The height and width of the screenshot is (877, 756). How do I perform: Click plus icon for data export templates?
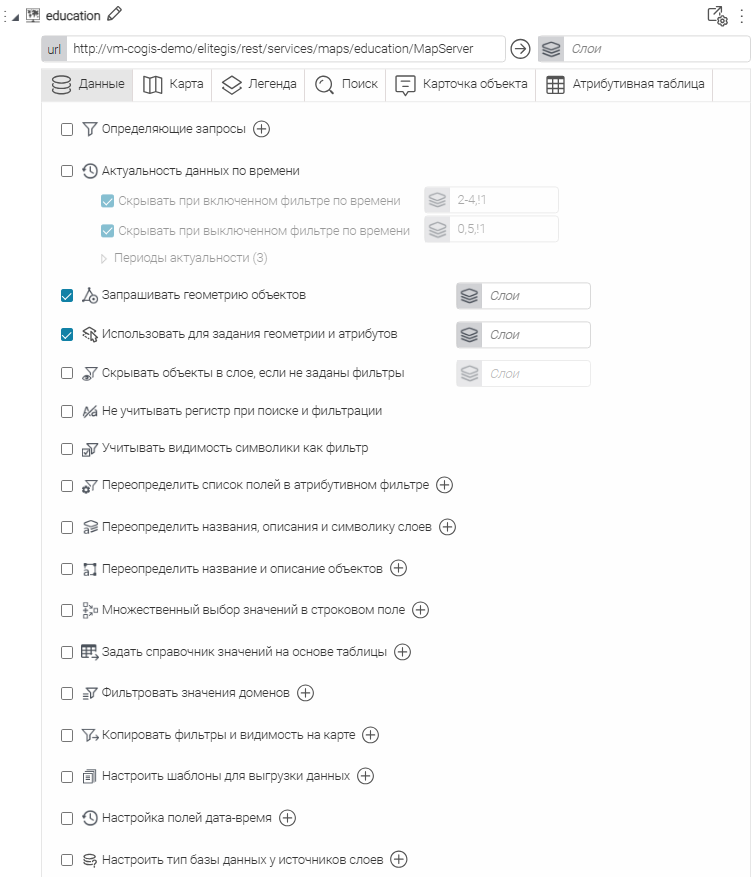(366, 776)
